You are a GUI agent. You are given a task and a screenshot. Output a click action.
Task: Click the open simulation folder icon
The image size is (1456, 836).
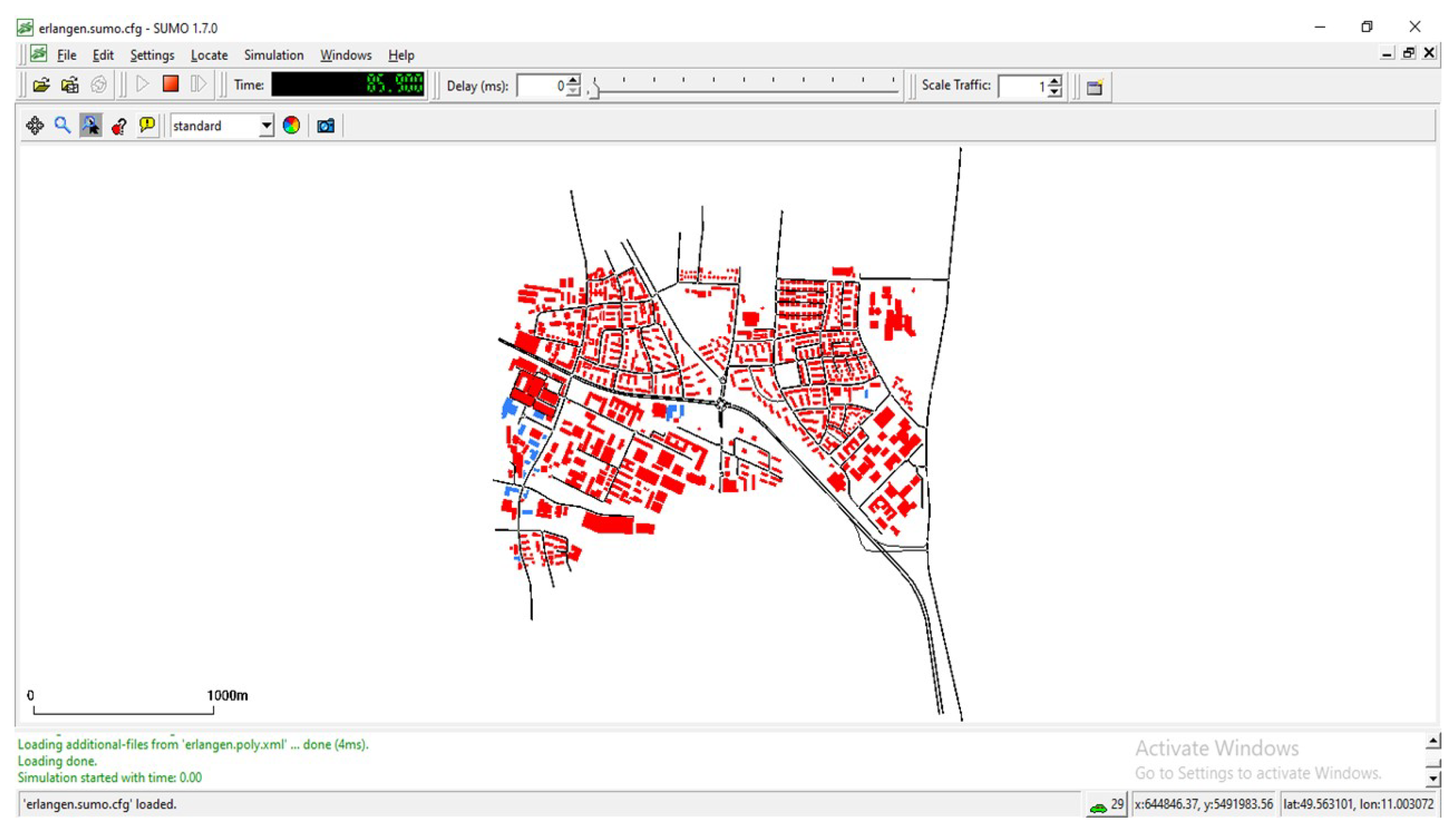(x=41, y=86)
